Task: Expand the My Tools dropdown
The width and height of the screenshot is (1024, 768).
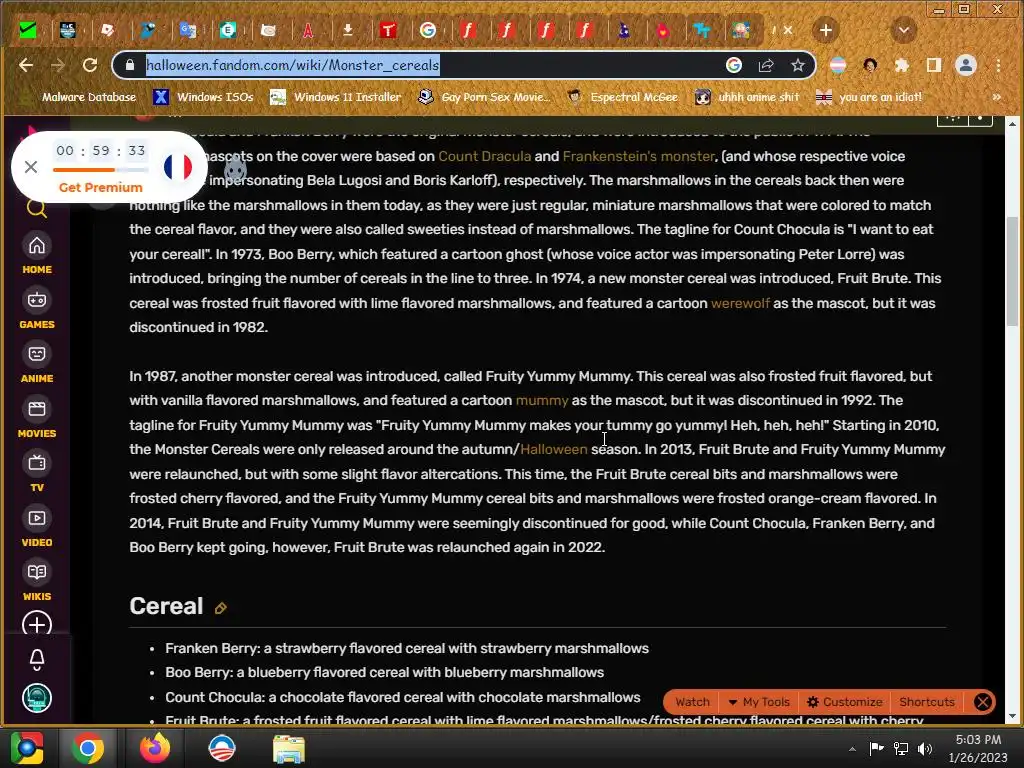Action: pos(759,702)
